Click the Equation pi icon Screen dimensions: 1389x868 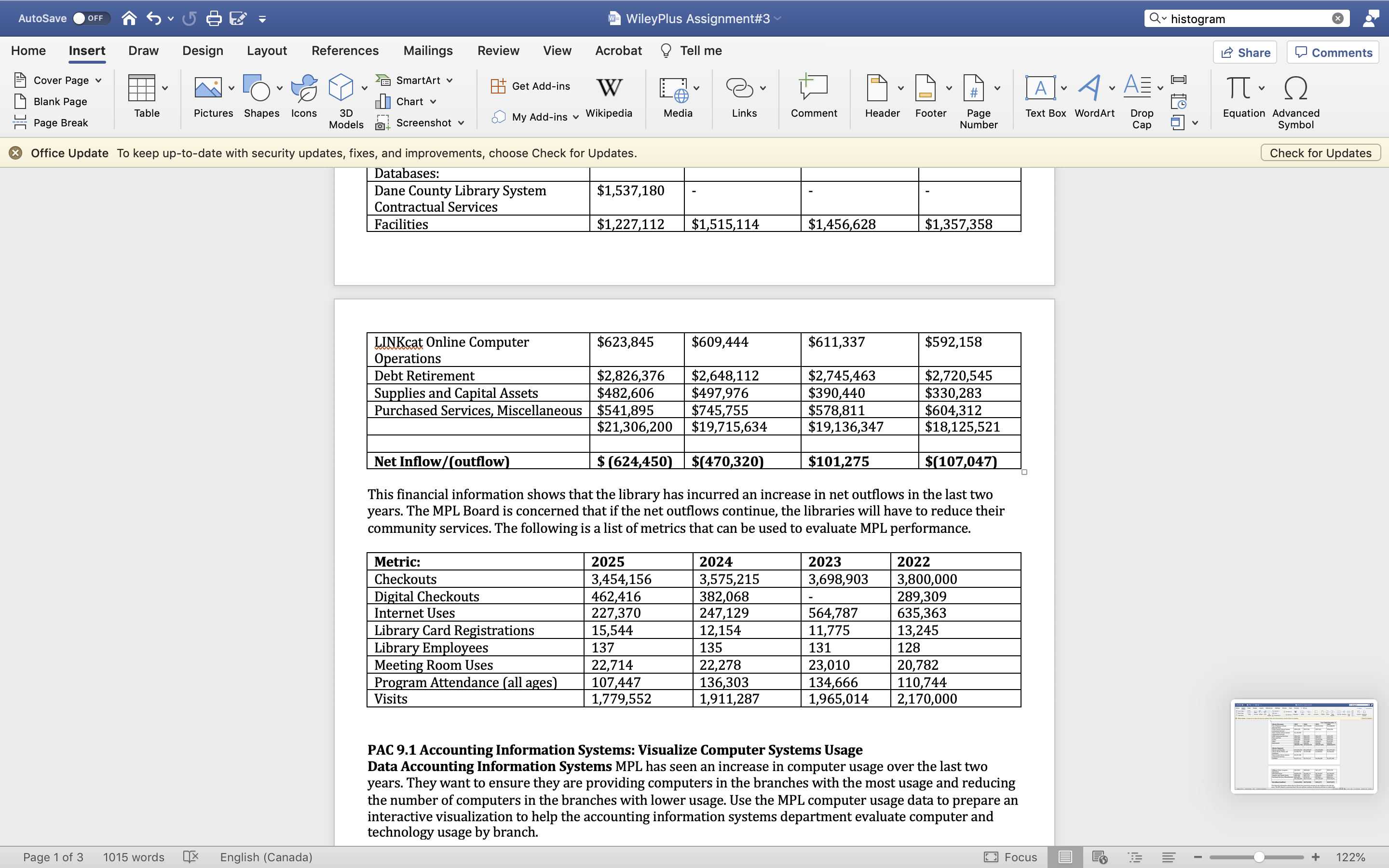point(1238,88)
